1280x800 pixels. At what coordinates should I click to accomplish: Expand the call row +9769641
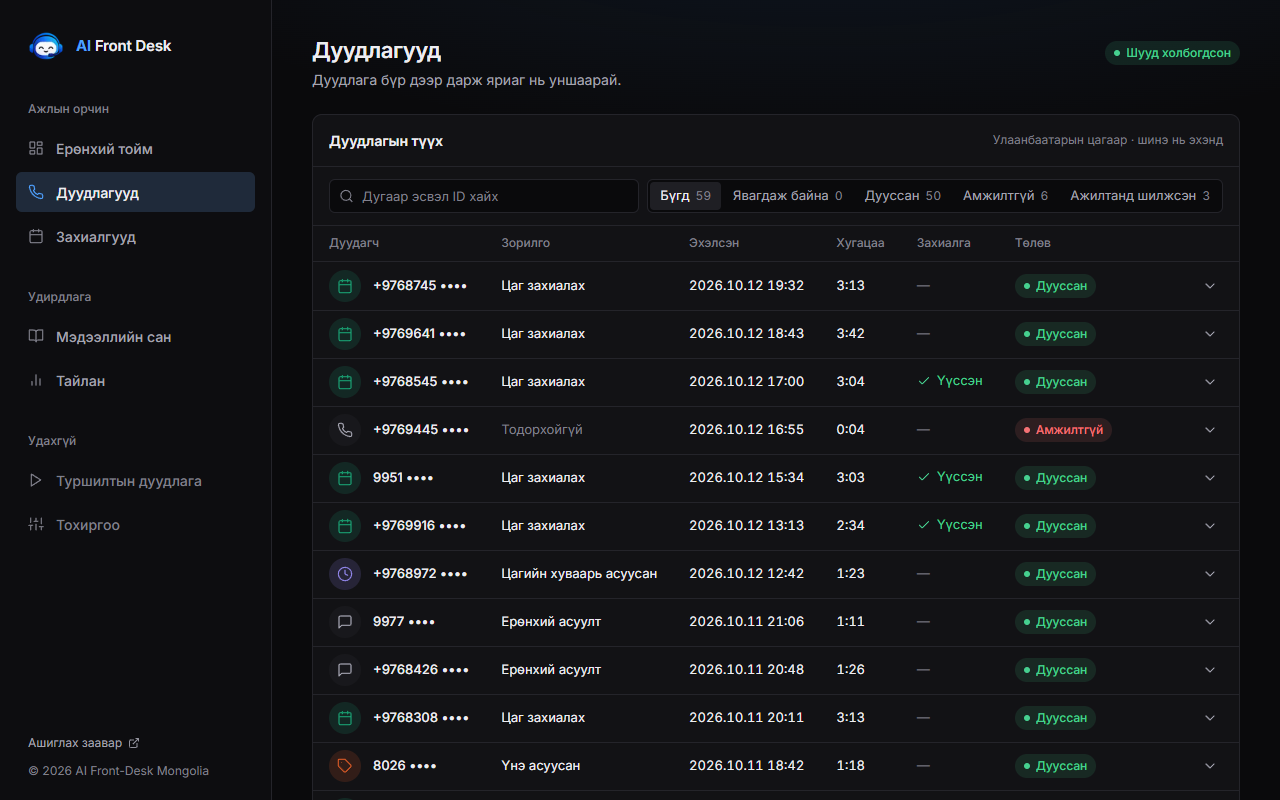coord(1210,334)
